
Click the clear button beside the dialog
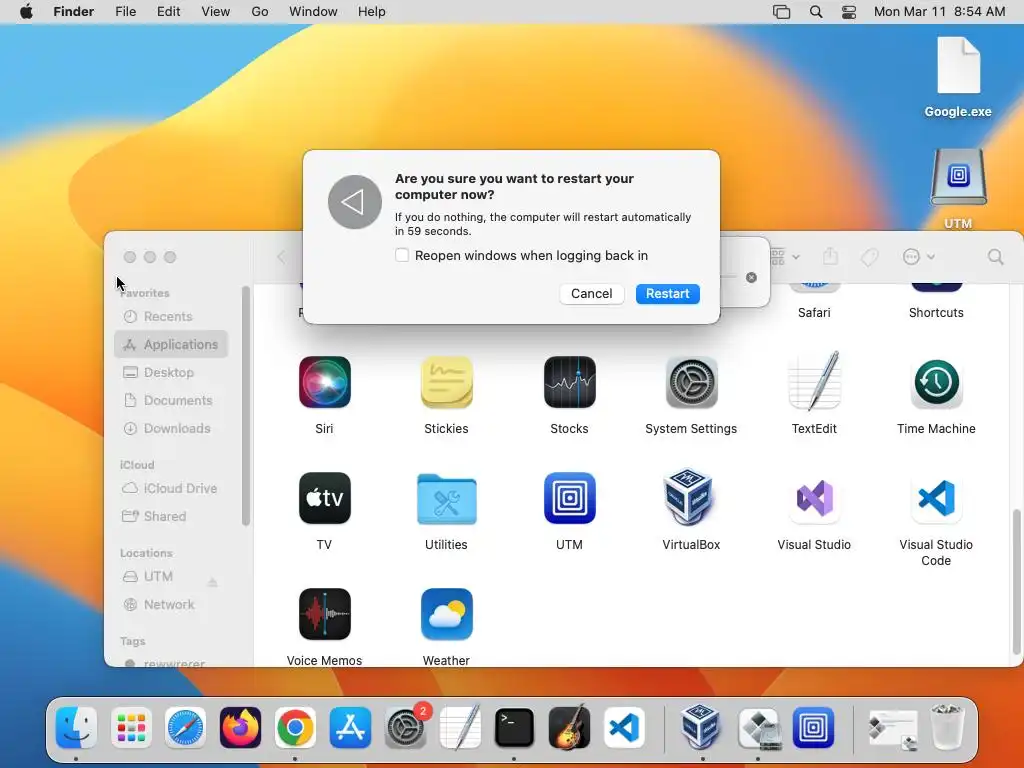pos(751,278)
